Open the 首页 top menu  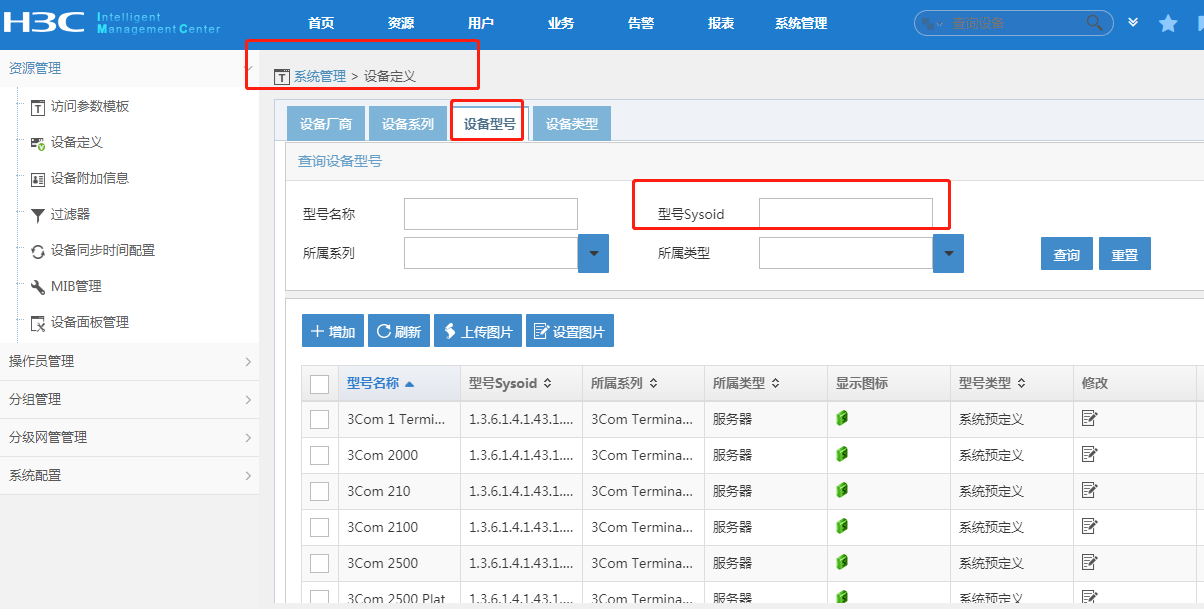(x=321, y=23)
